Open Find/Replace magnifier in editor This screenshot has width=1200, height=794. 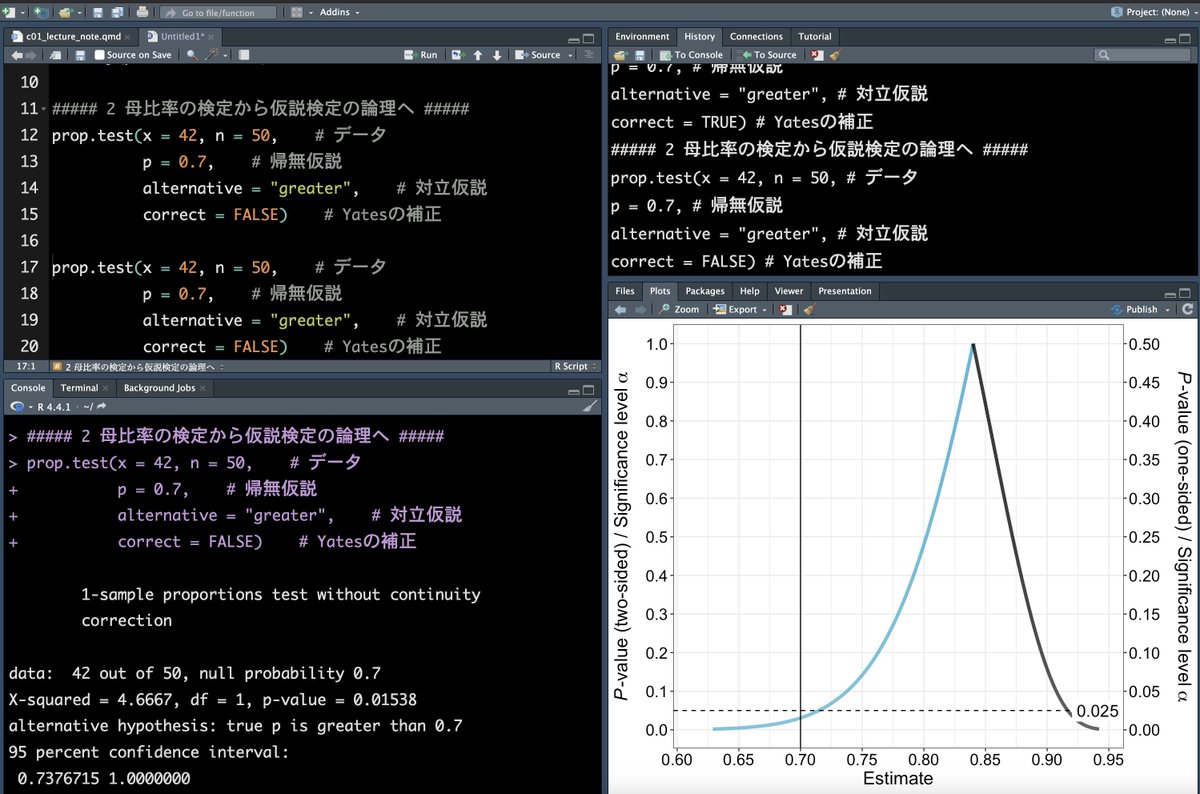pyautogui.click(x=192, y=55)
